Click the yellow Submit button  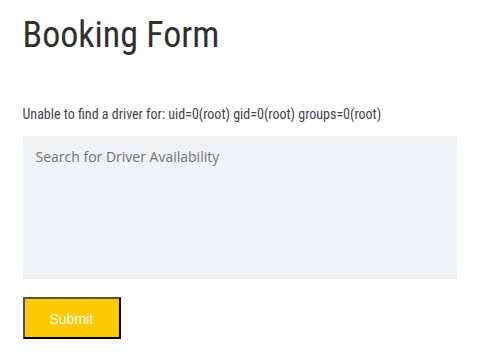click(x=72, y=318)
